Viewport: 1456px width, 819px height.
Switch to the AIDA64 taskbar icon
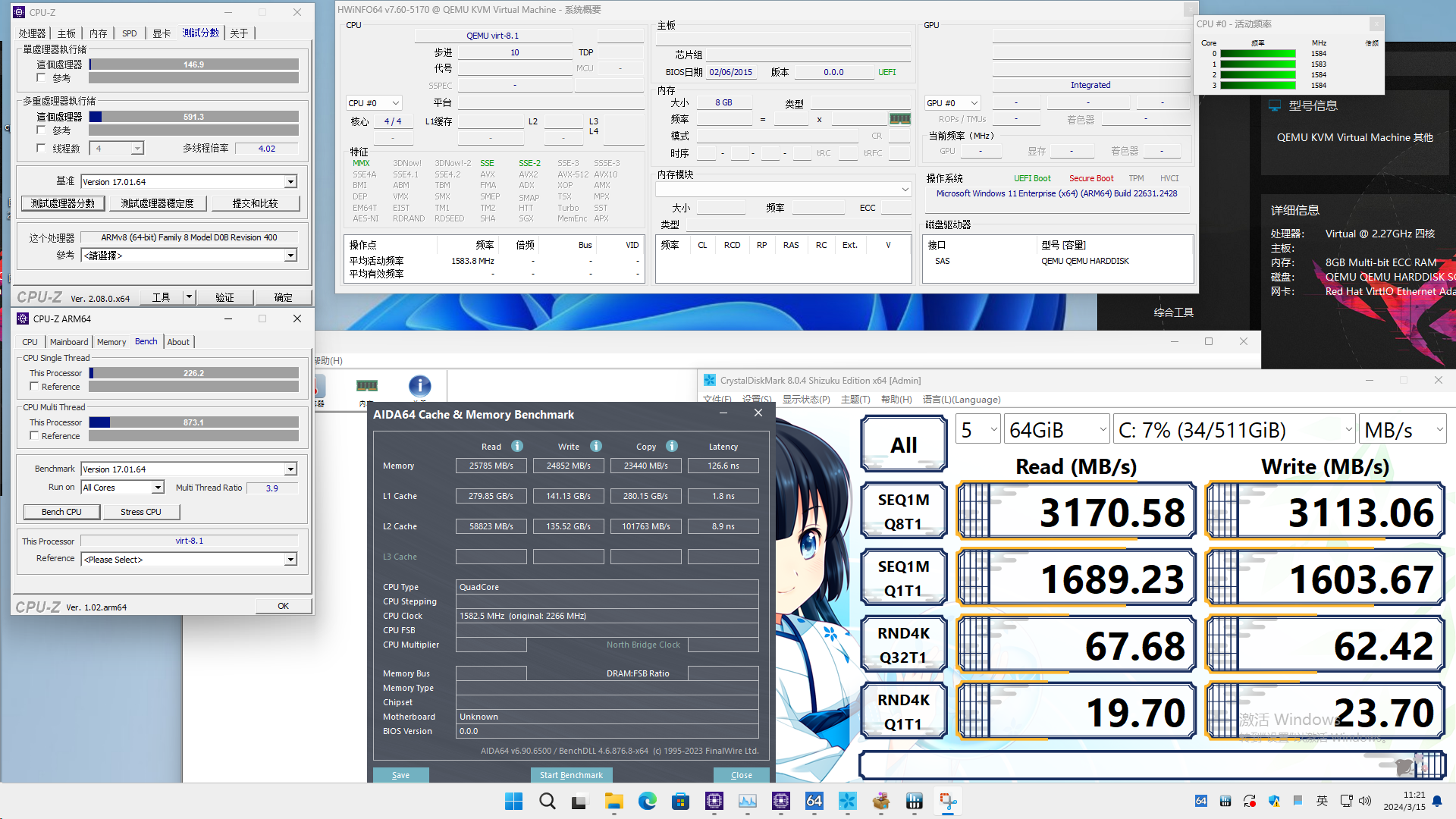tap(814, 801)
